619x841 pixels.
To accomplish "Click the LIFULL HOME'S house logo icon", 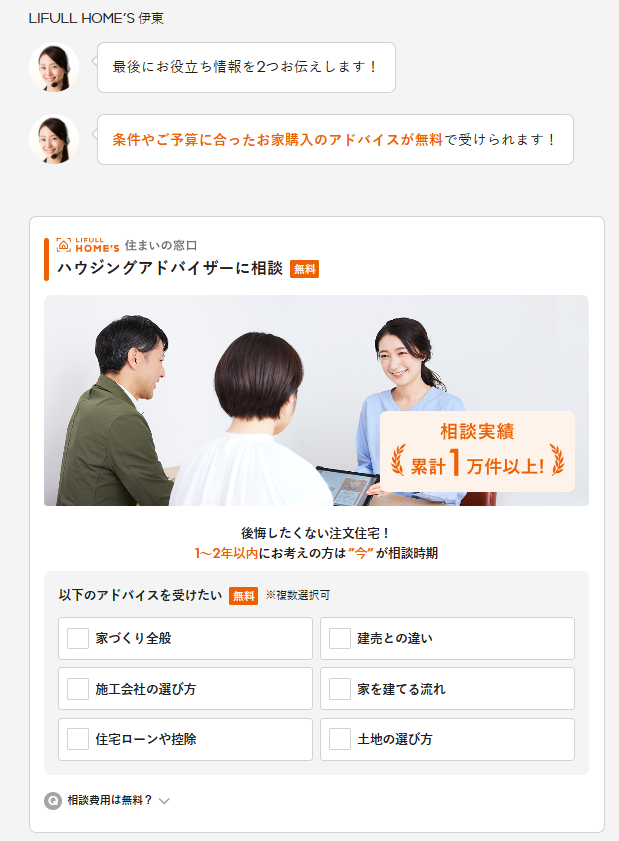I will pyautogui.click(x=63, y=245).
